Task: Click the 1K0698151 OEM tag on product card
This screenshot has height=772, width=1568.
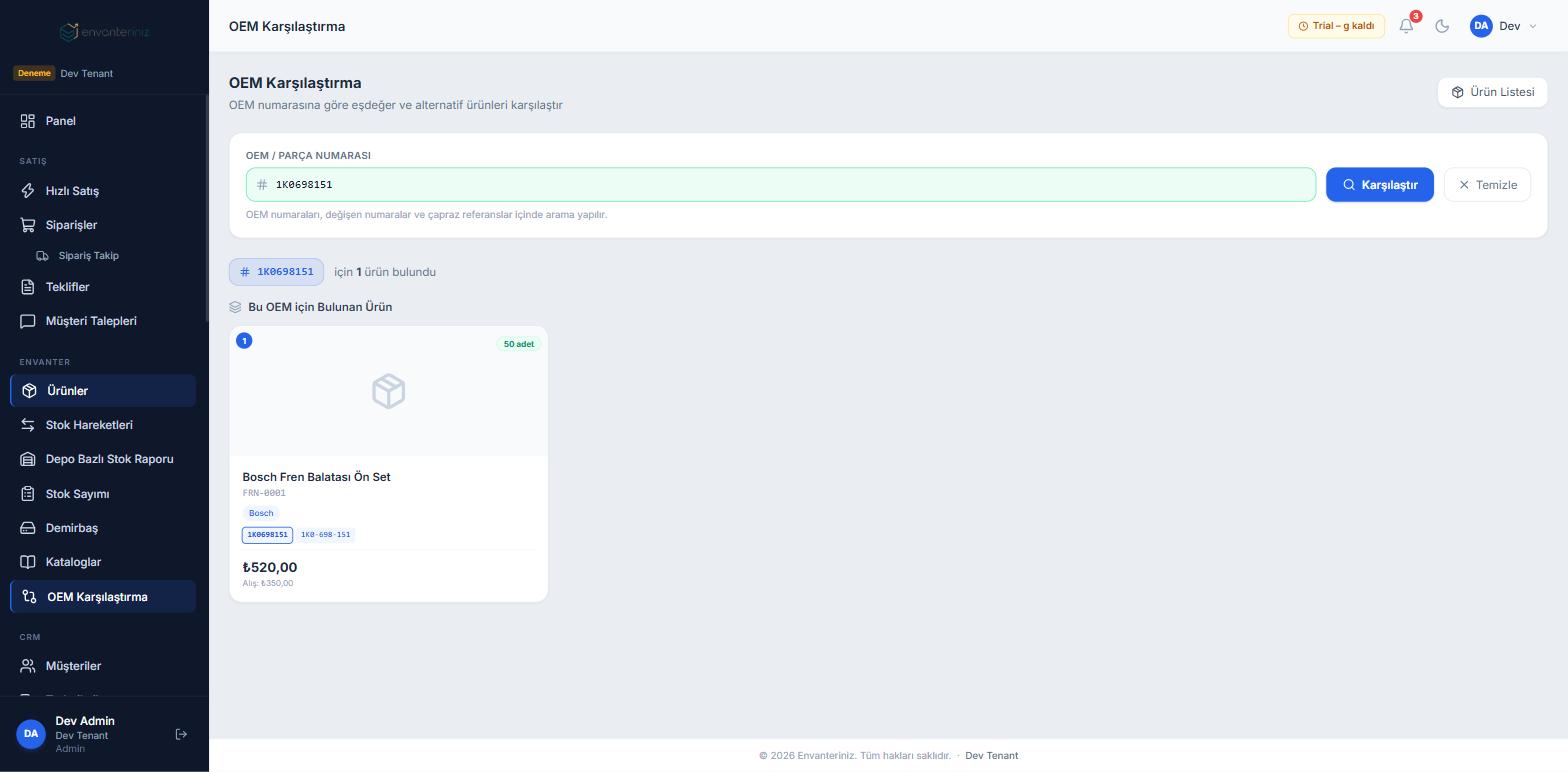Action: click(267, 535)
